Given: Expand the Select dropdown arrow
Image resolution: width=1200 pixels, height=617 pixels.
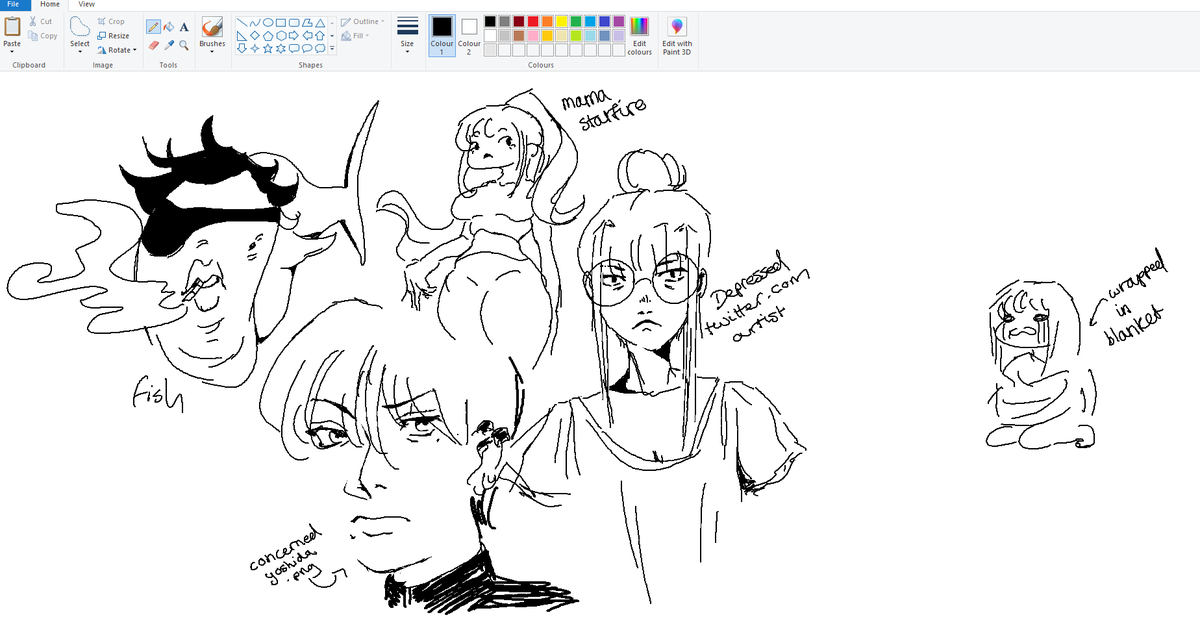Looking at the screenshot, I should (x=80, y=51).
